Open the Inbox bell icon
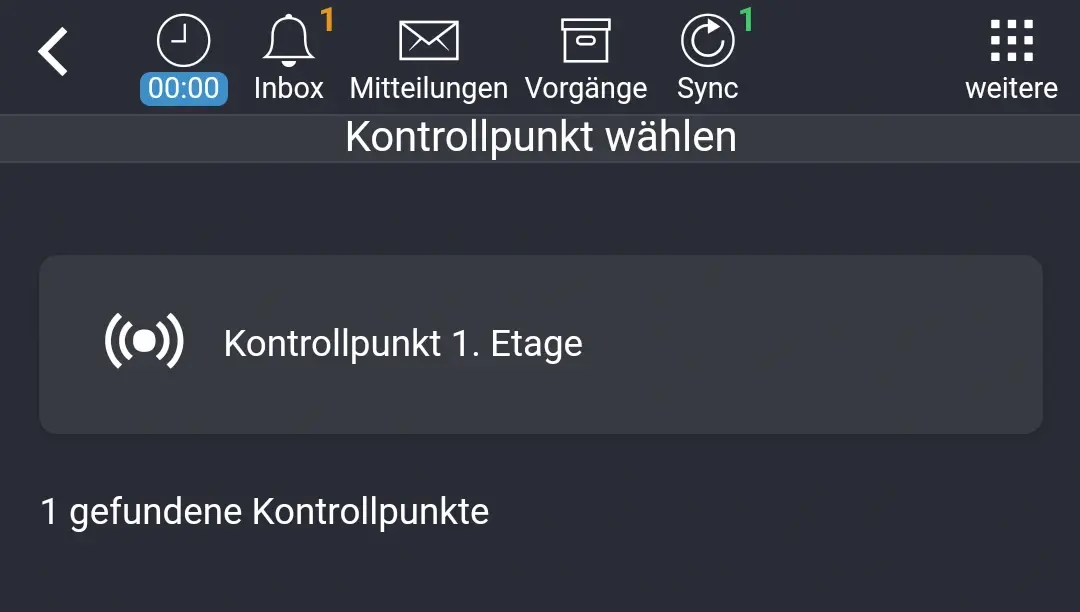The height and width of the screenshot is (612, 1080). click(289, 40)
